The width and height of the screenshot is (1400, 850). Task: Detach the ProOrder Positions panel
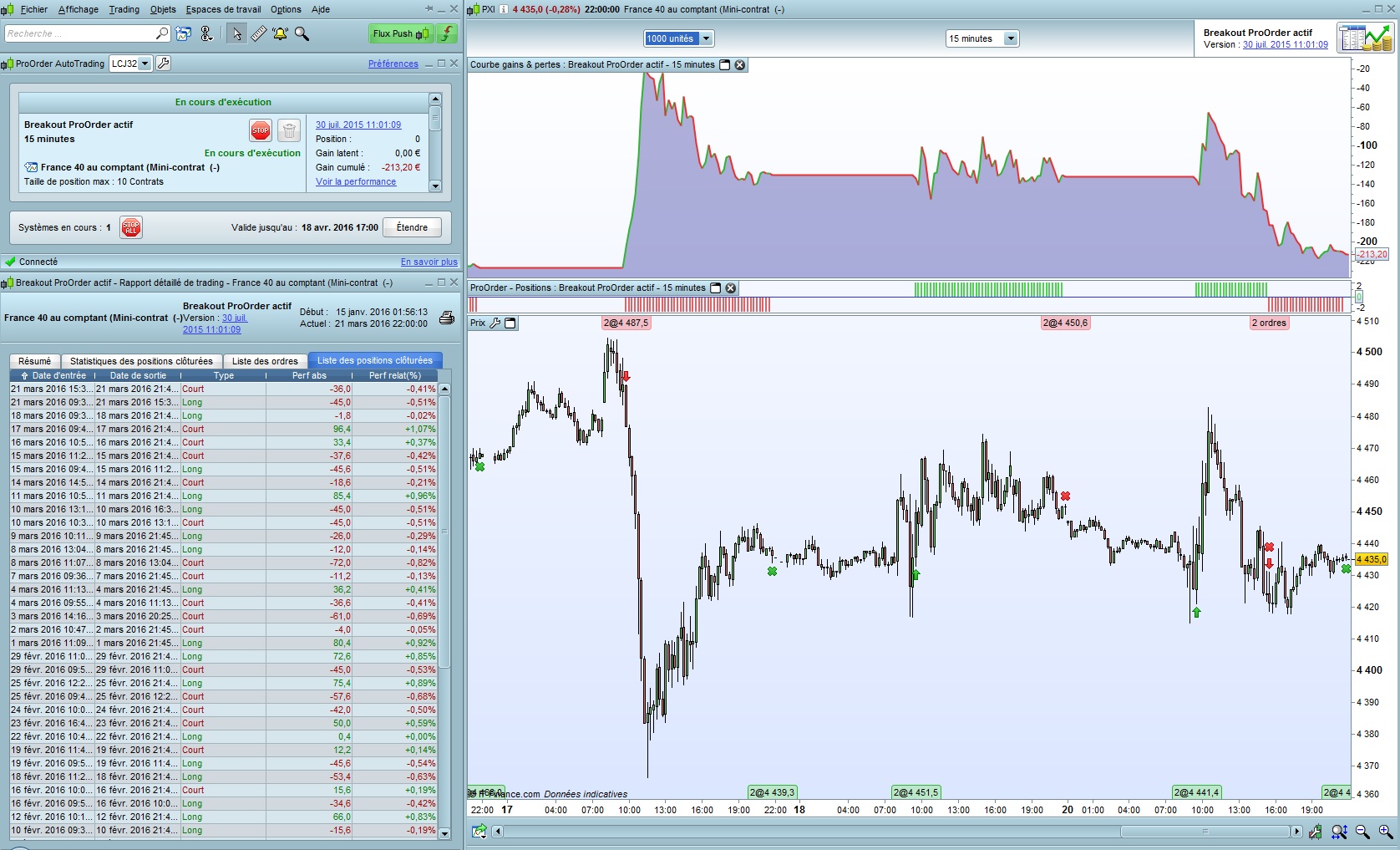[x=716, y=288]
